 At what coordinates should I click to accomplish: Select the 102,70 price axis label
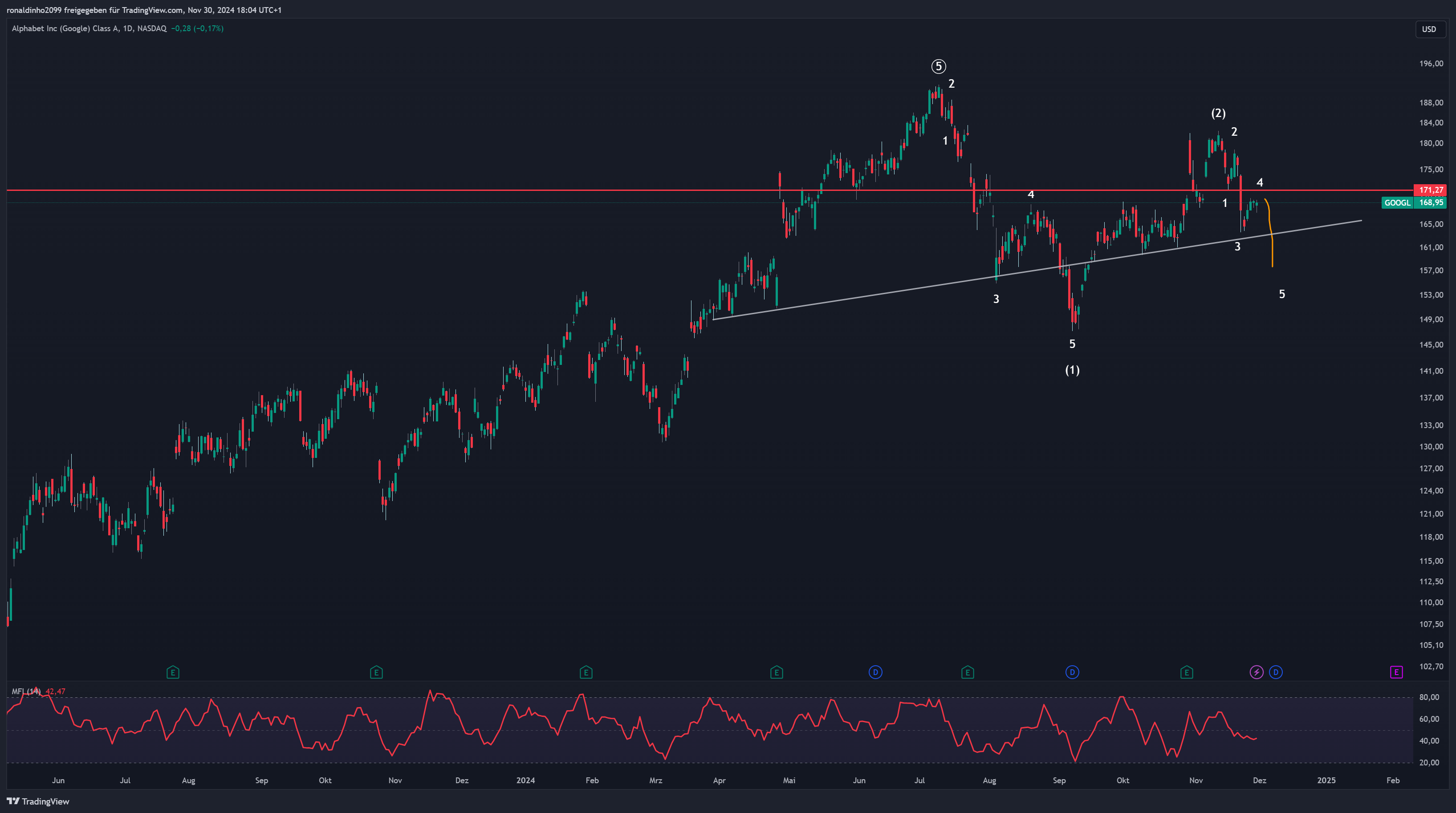(1431, 667)
